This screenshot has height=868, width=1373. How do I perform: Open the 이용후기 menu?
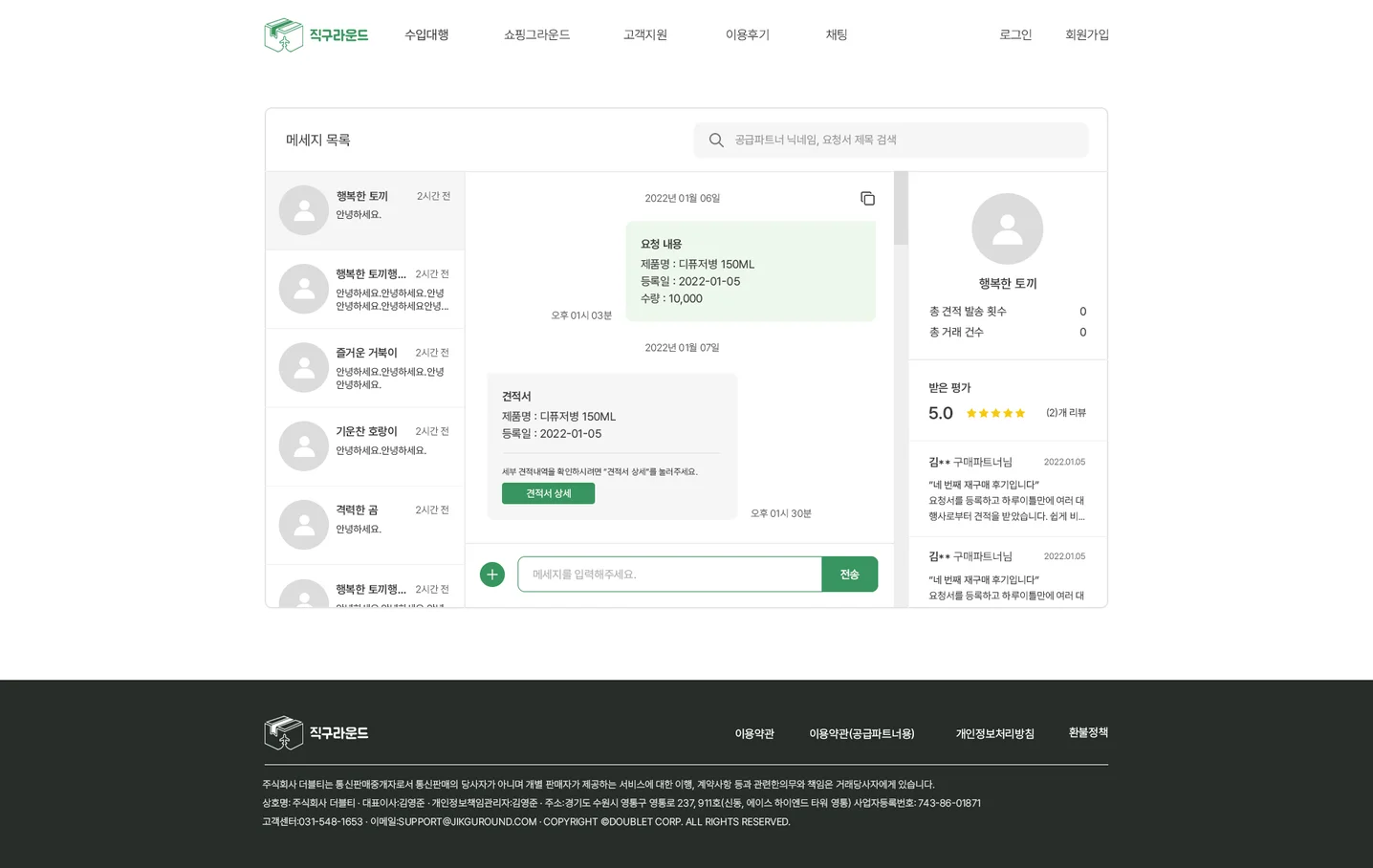point(748,34)
